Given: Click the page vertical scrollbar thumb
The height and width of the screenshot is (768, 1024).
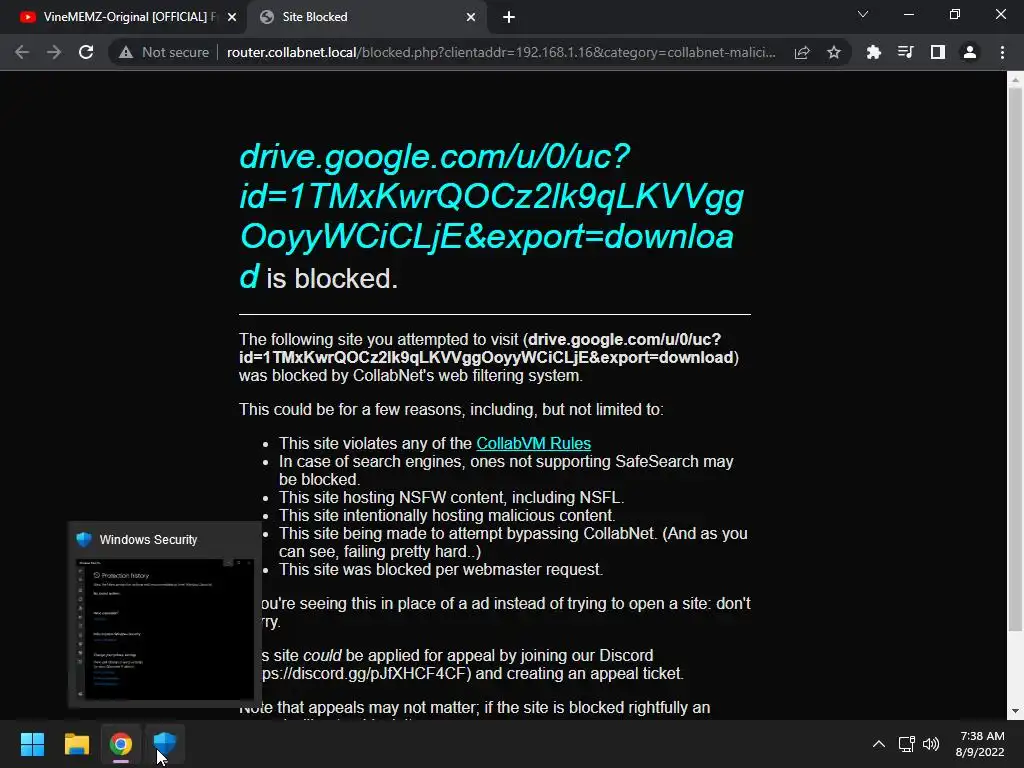Looking at the screenshot, I should pos(1015,359).
